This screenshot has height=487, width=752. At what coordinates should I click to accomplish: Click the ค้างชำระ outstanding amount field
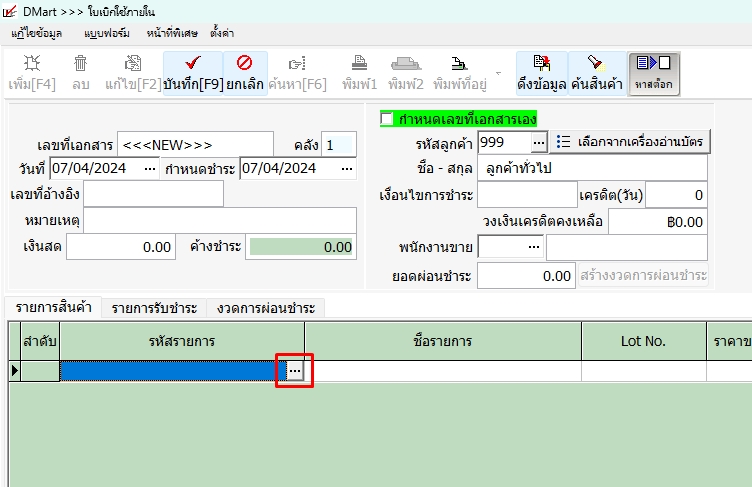(x=301, y=247)
